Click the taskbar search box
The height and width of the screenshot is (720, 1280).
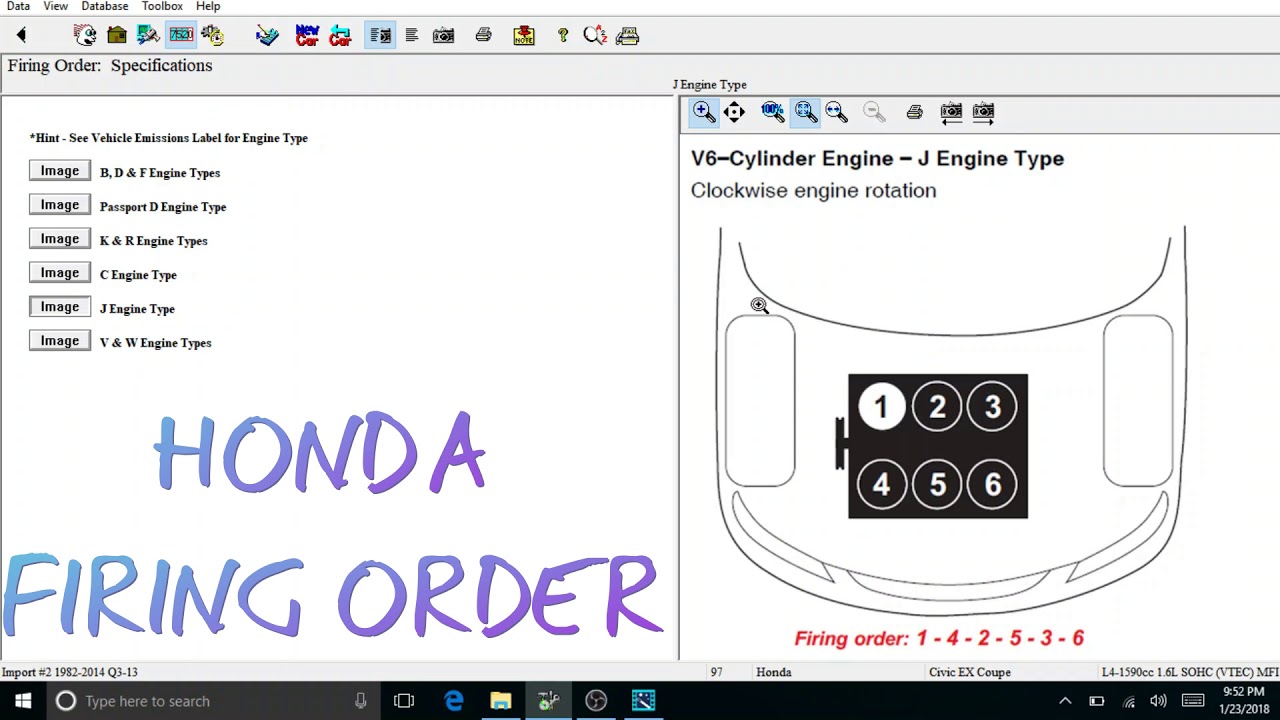click(x=212, y=701)
